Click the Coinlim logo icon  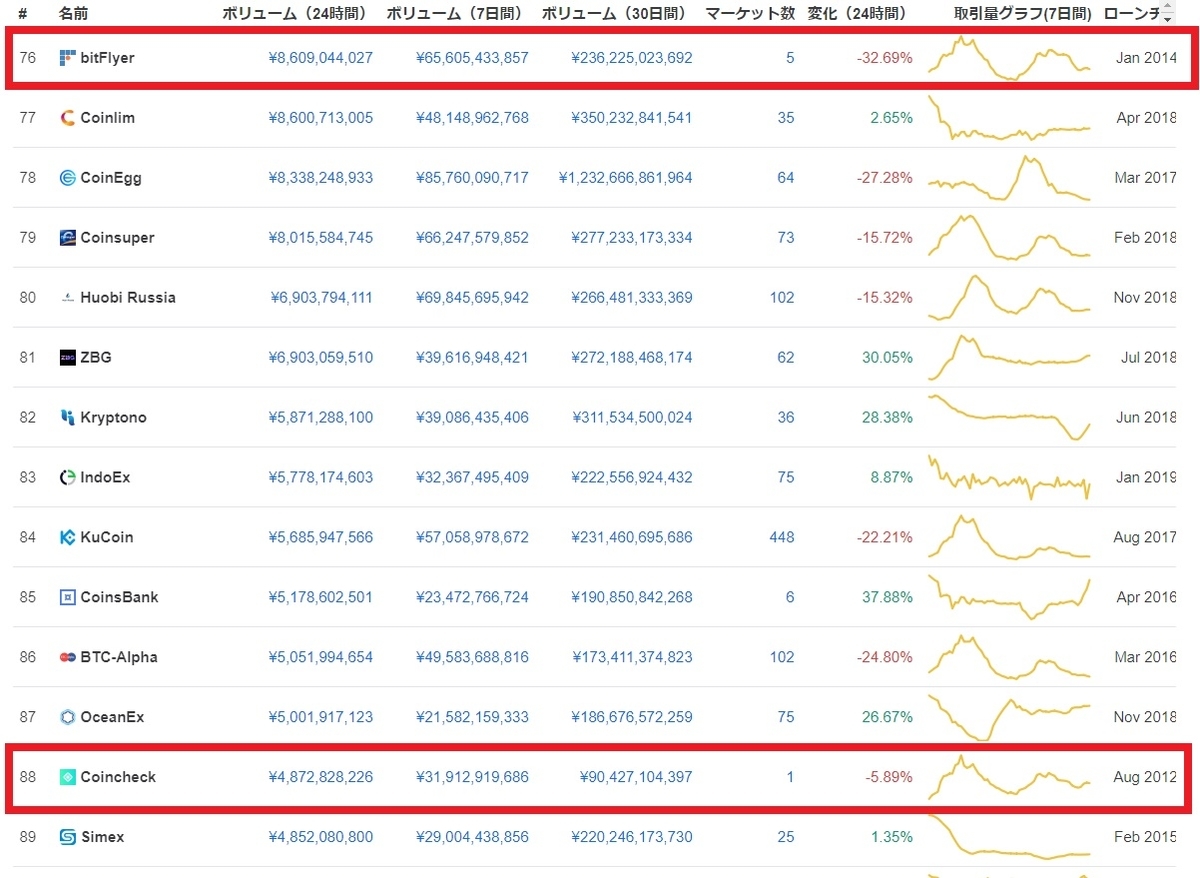point(68,118)
